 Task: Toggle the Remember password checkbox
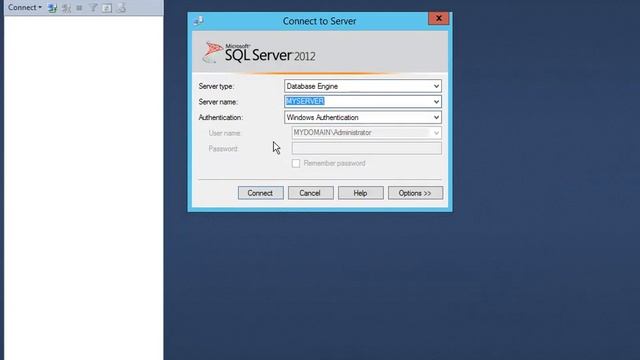coord(296,163)
